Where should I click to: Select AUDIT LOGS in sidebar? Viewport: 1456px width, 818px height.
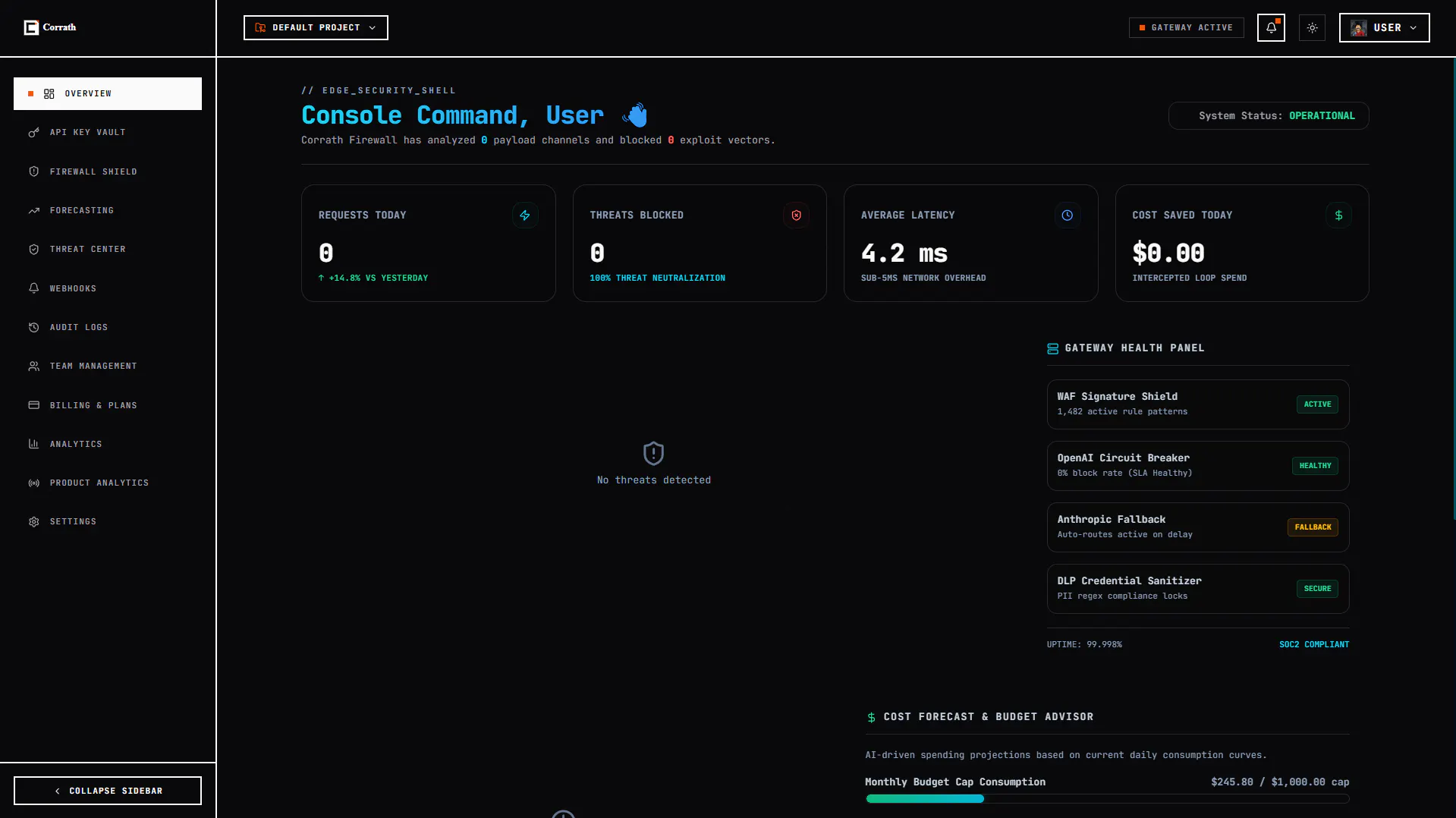pyautogui.click(x=108, y=327)
